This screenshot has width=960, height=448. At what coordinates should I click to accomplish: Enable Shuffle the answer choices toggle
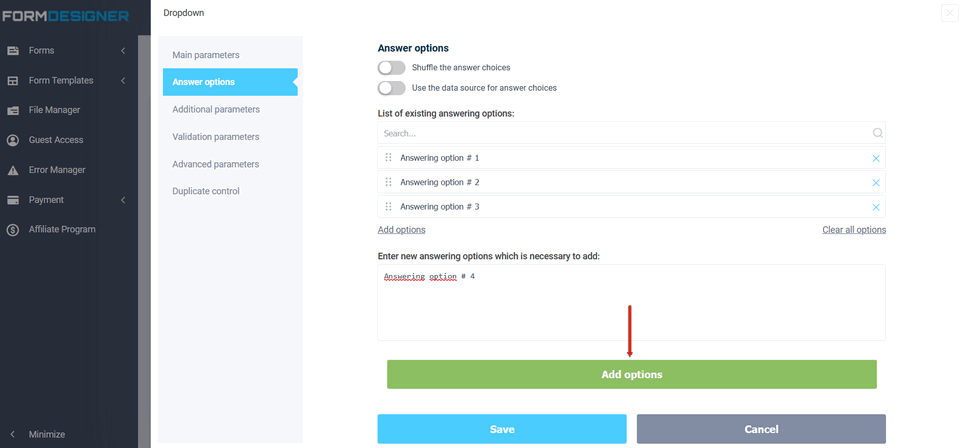(391, 68)
